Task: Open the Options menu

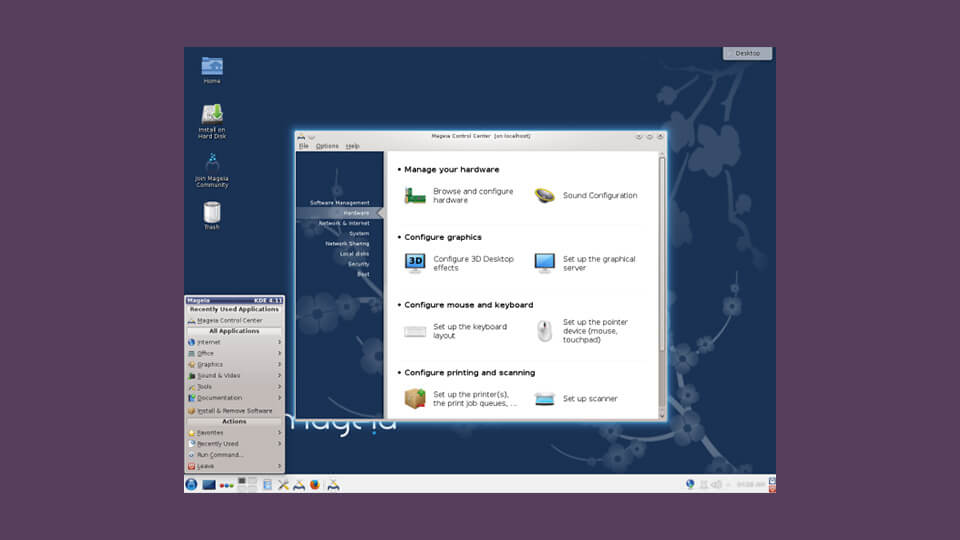Action: click(x=327, y=146)
